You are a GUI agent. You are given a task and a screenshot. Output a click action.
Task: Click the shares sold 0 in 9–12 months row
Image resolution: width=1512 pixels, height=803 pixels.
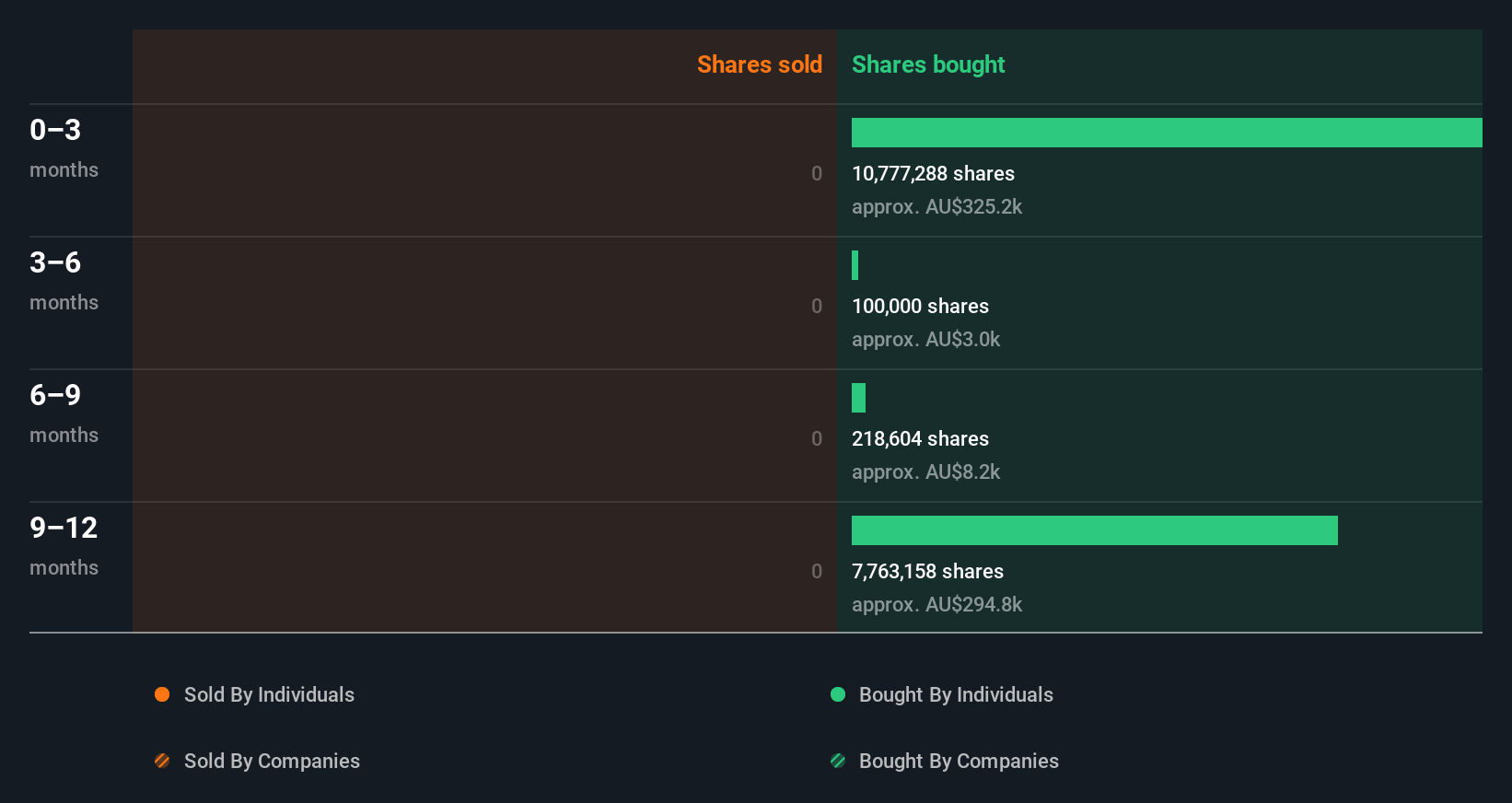[x=817, y=571]
